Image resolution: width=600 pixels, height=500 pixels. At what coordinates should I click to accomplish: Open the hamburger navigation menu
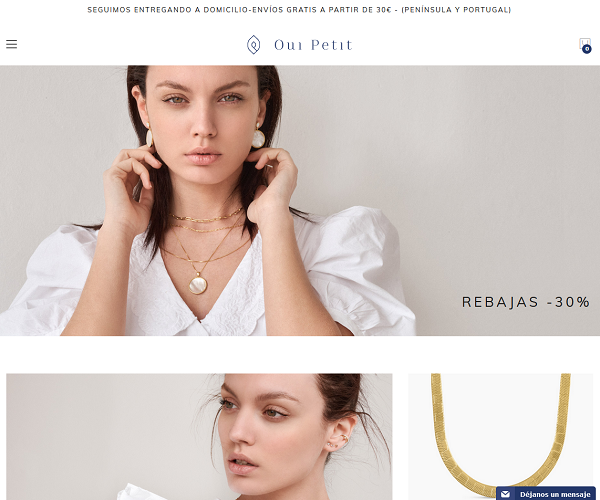[x=11, y=44]
